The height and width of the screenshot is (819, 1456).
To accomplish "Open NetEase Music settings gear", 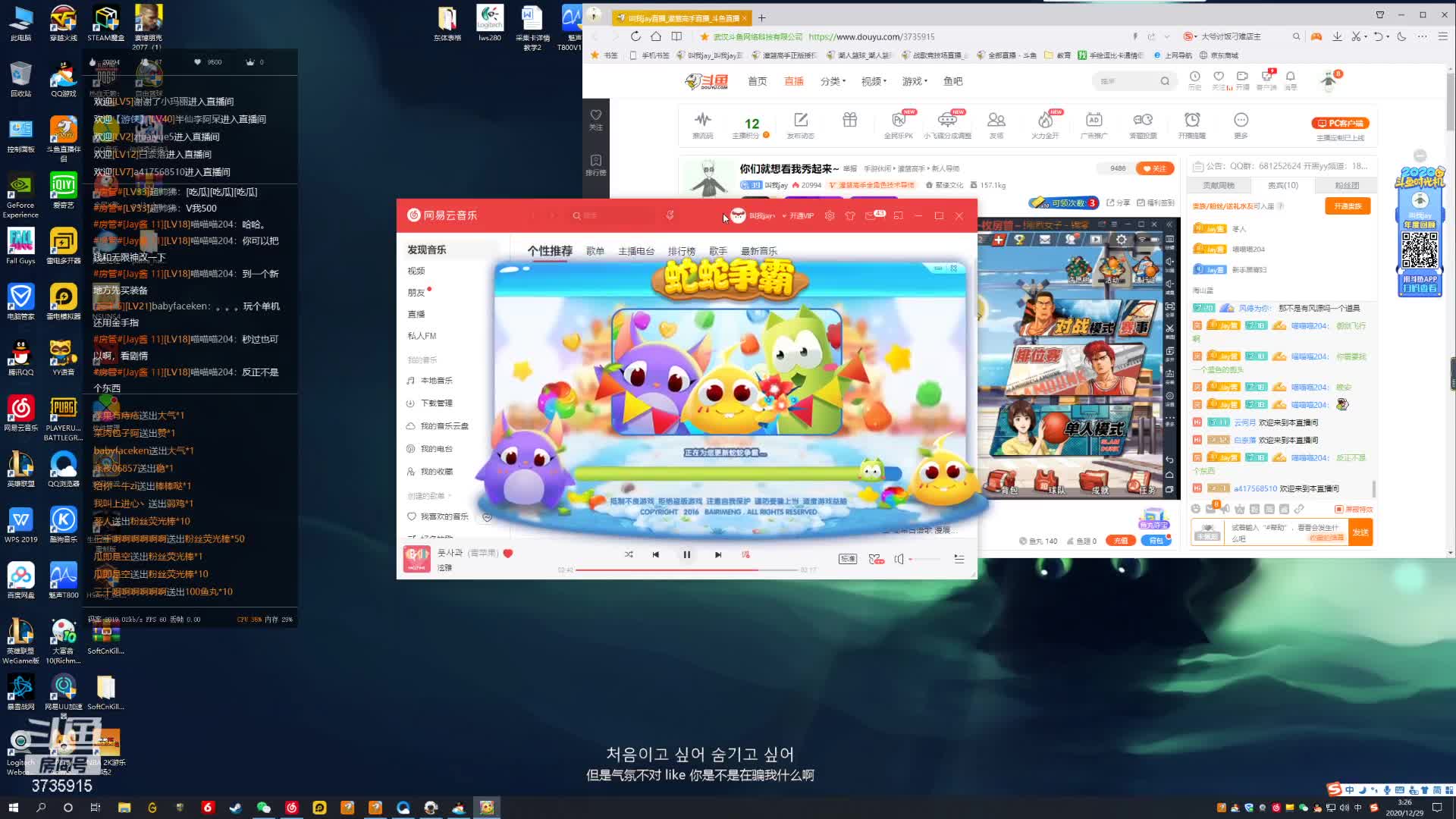I will (x=830, y=215).
